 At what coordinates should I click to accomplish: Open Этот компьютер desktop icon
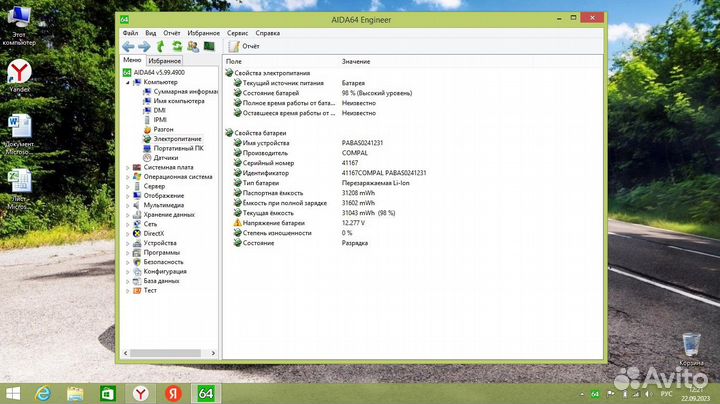[x=19, y=25]
